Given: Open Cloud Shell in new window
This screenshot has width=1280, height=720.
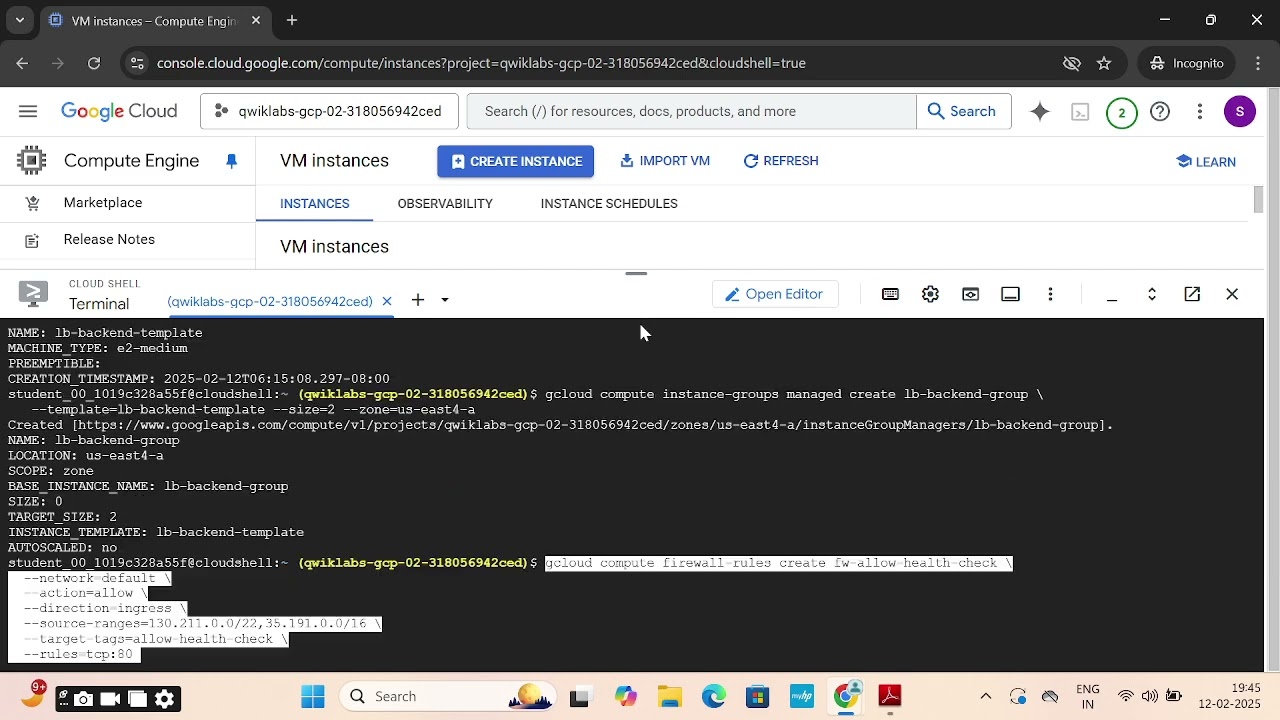Looking at the screenshot, I should tap(1192, 294).
